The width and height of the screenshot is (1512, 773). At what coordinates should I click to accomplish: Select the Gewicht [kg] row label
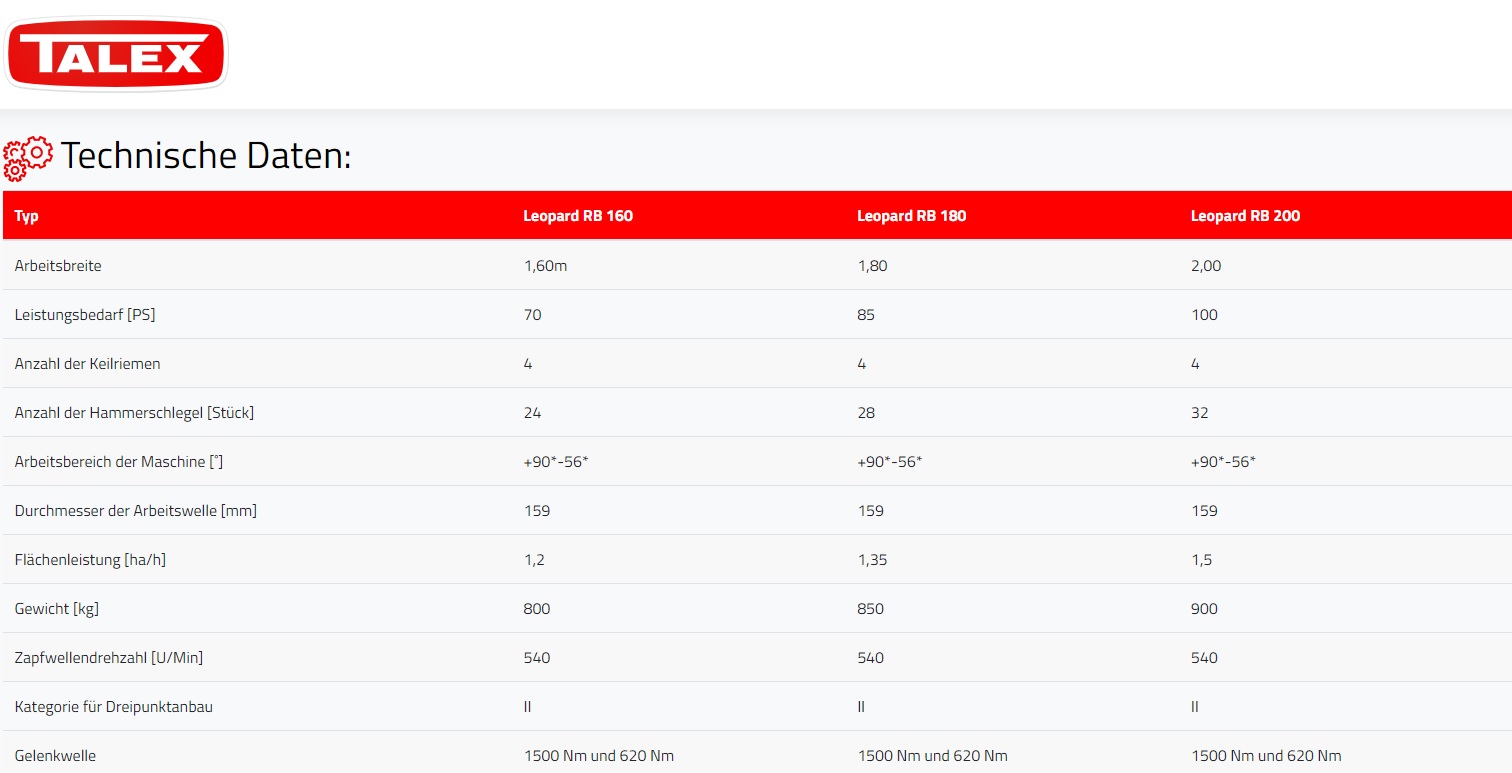click(57, 609)
